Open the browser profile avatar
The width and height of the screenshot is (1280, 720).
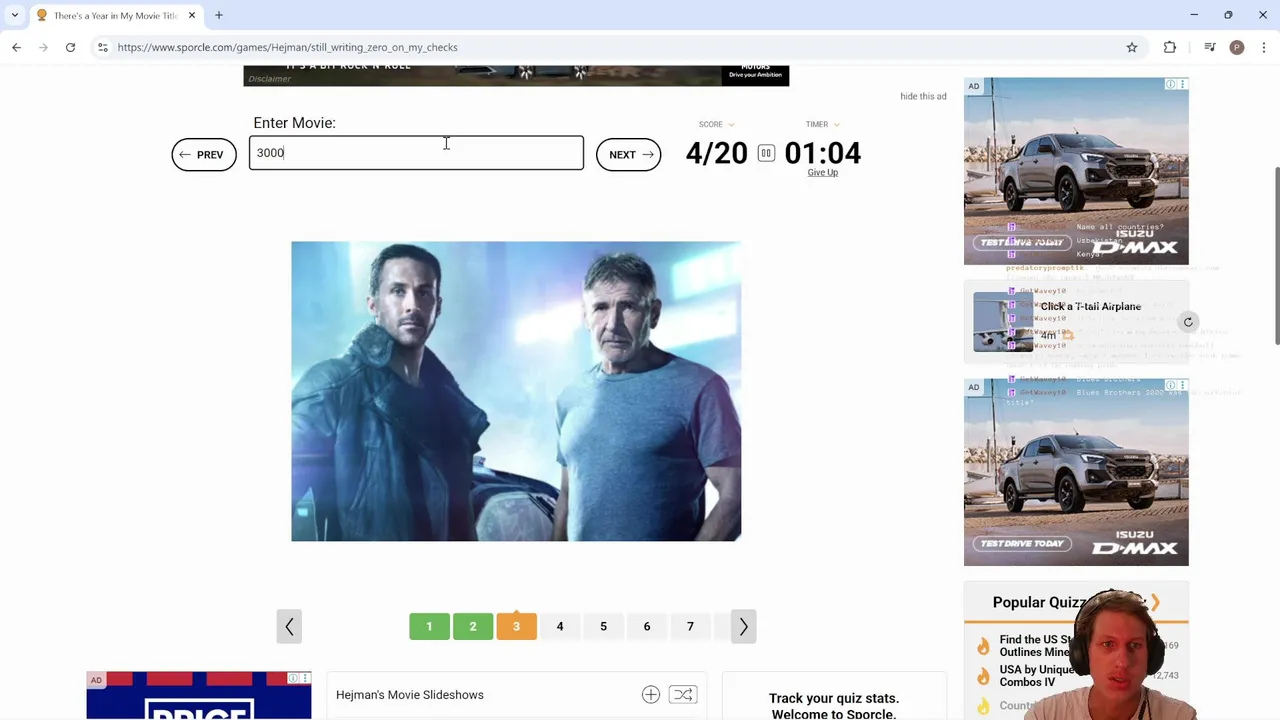(1237, 47)
